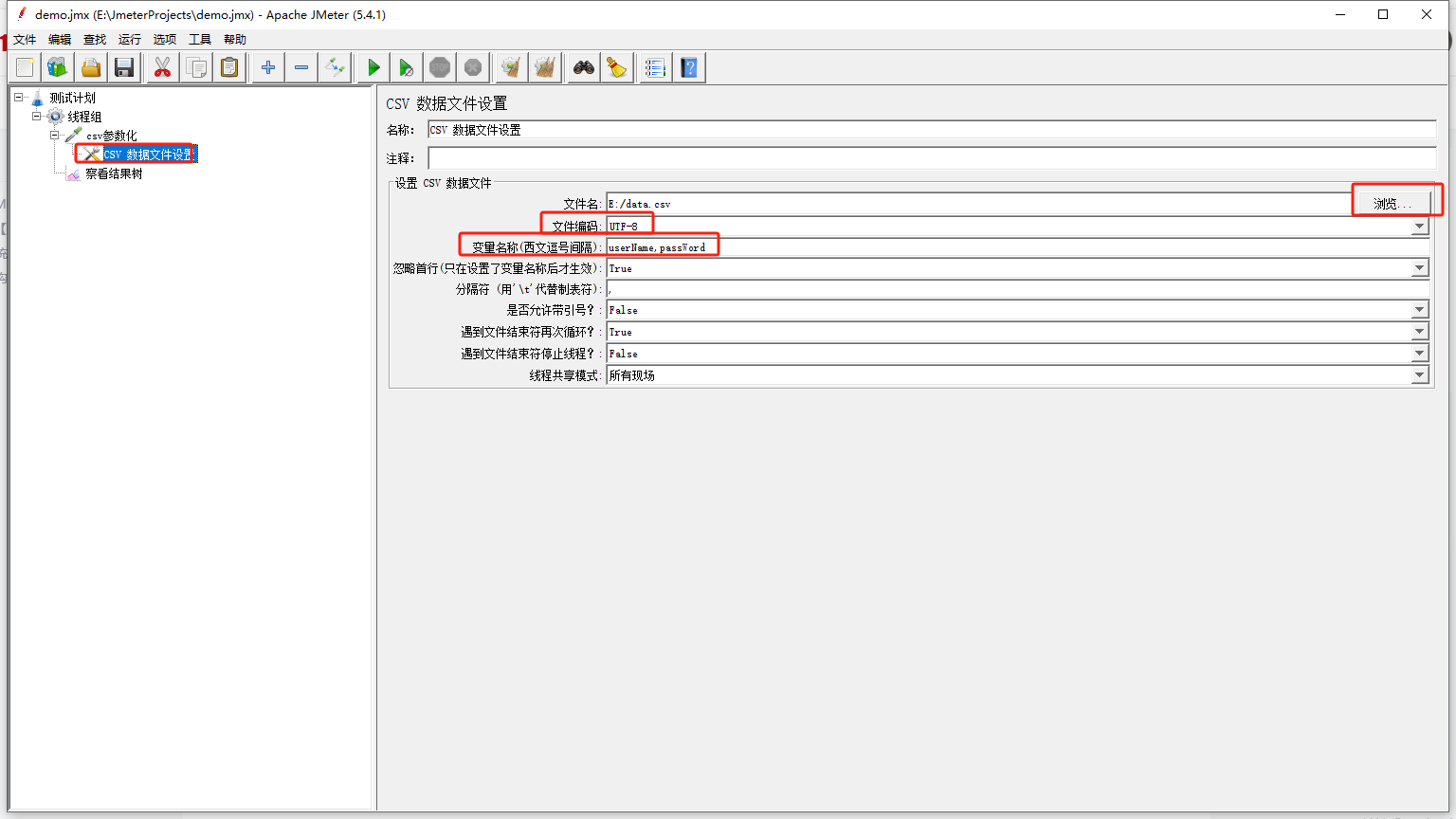Open the 编辑 menu
Image resolution: width=1456 pixels, height=819 pixels.
(x=60, y=39)
